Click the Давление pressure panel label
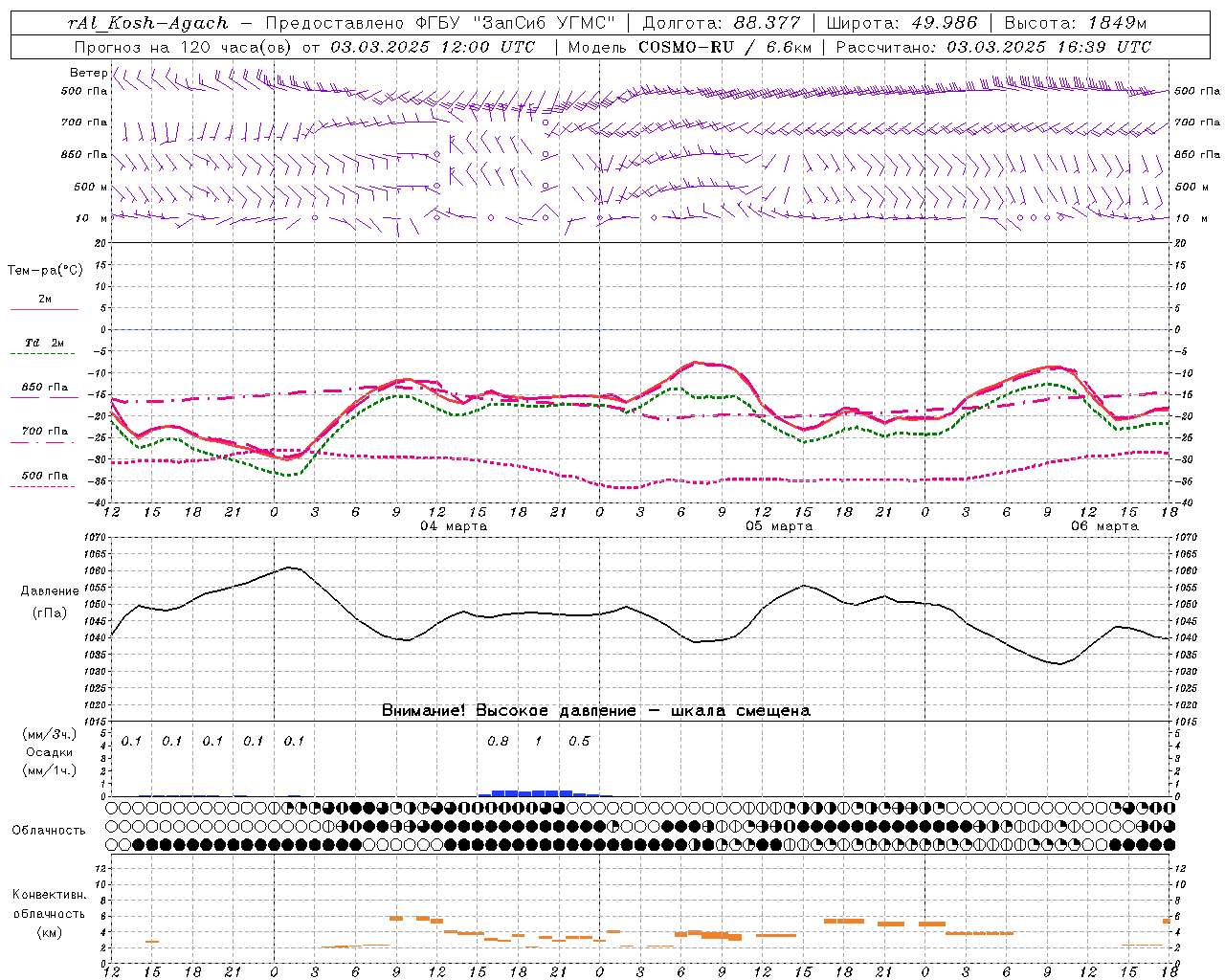Screen dimensions: 1225x980 [x=50, y=591]
